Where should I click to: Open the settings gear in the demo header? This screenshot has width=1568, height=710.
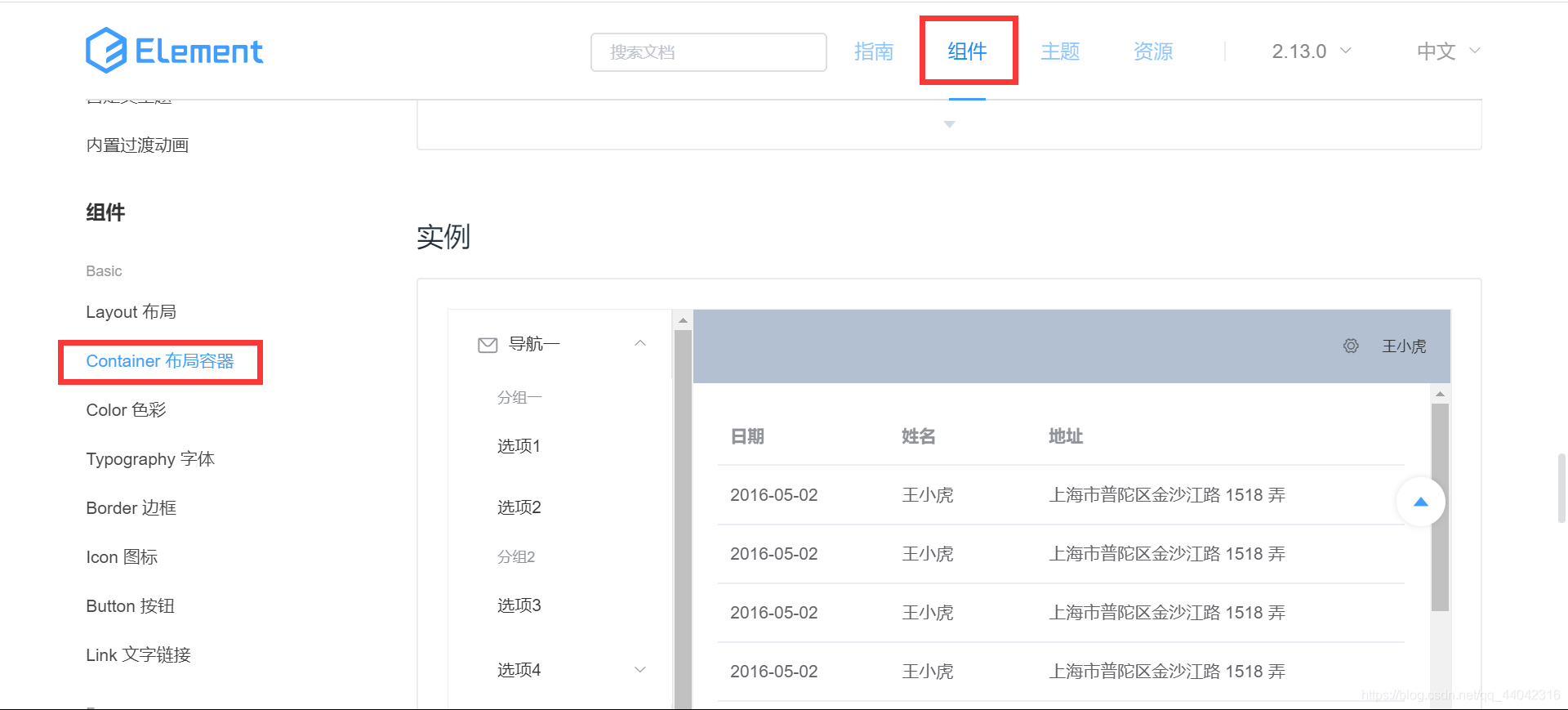point(1351,346)
